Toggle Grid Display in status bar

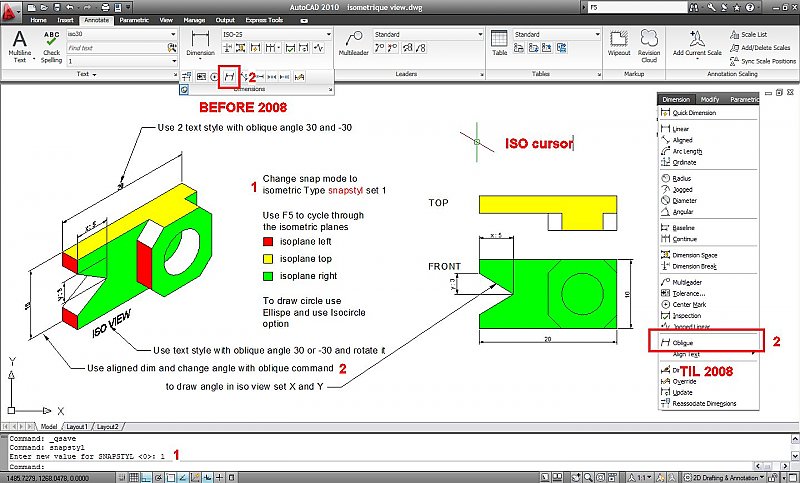tap(134, 477)
